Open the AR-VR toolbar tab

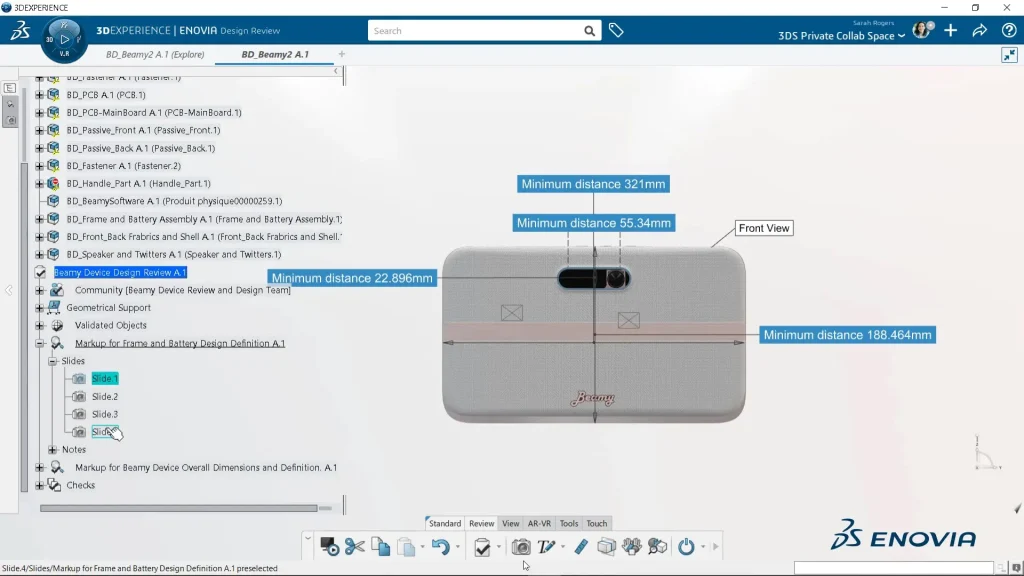[x=539, y=523]
